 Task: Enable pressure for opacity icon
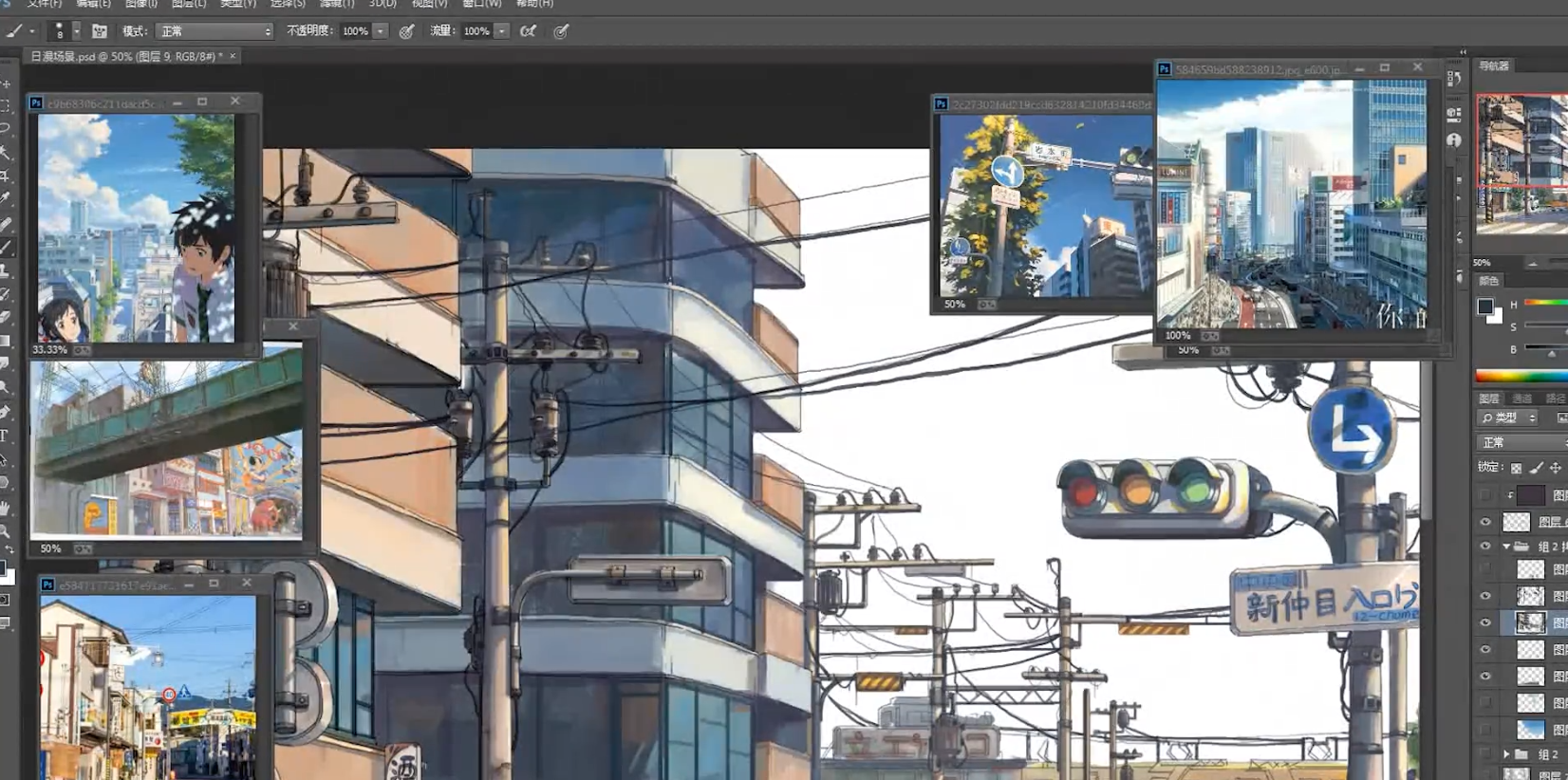tap(406, 31)
